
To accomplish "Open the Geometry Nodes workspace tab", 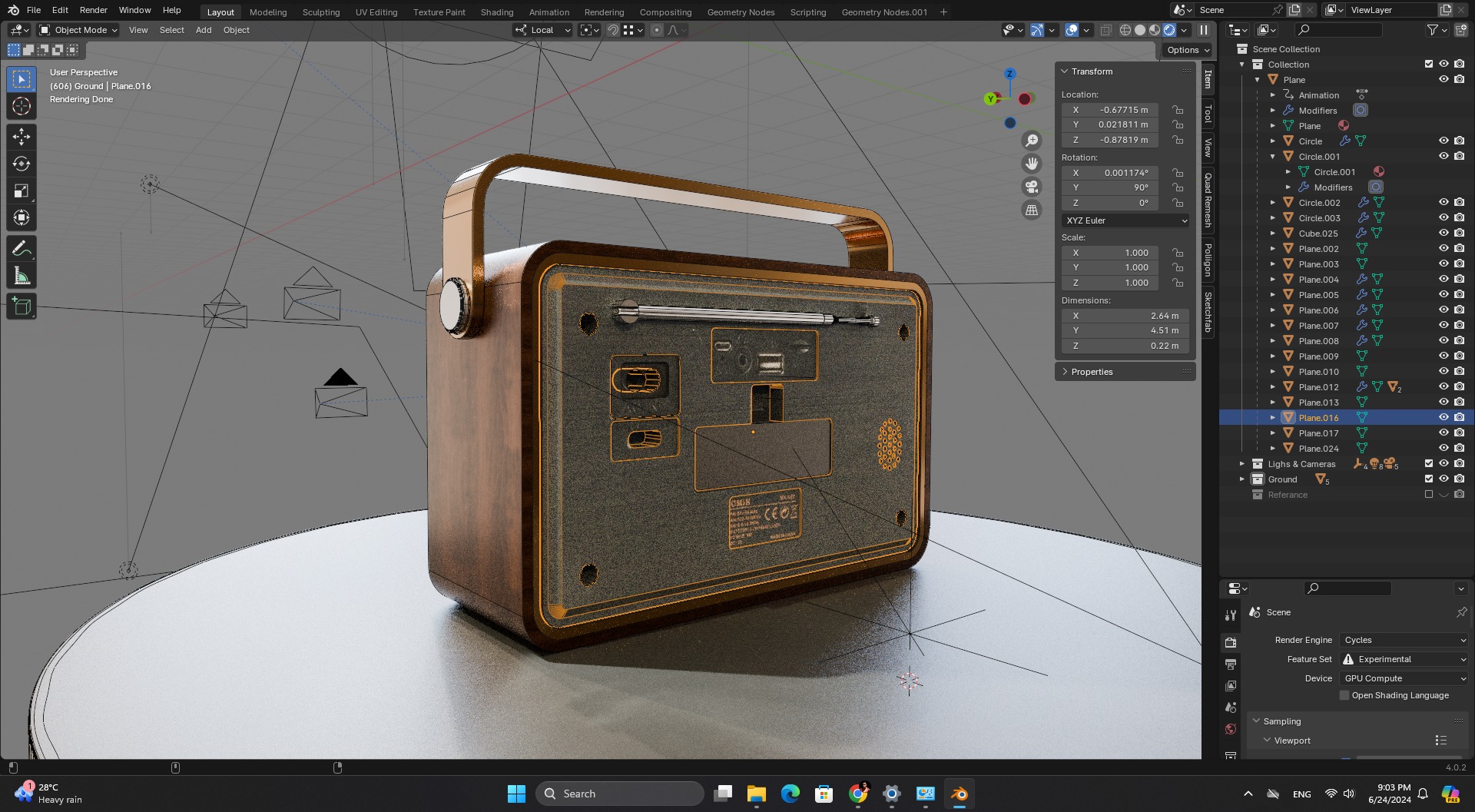I will [741, 12].
